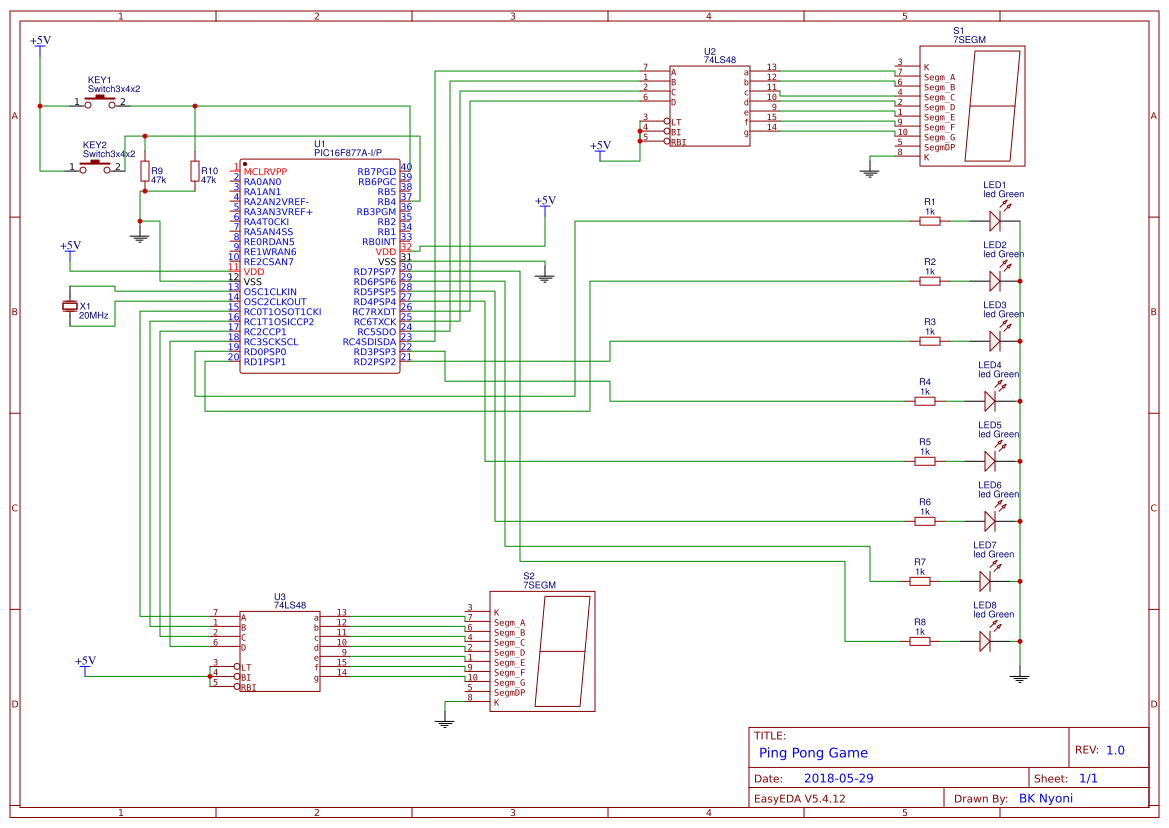Click the sheet number '1/1'
The height and width of the screenshot is (828, 1169).
tap(1088, 778)
